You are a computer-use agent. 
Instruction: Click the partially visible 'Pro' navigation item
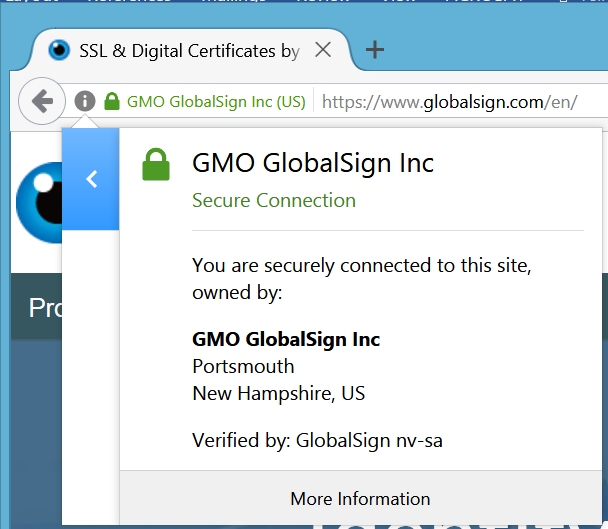tap(44, 307)
